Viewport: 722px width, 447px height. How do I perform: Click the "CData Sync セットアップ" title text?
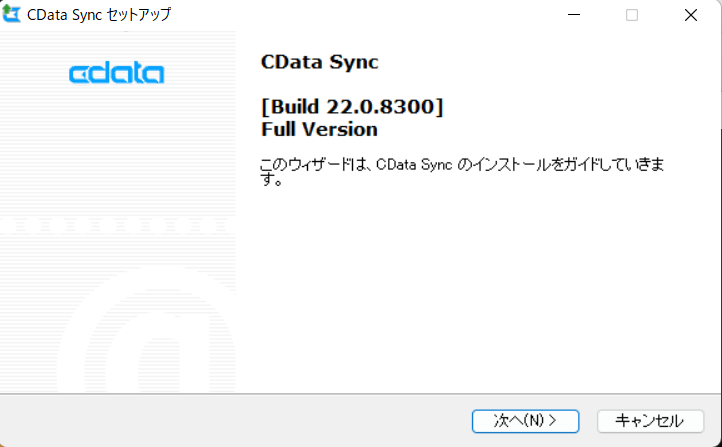pyautogui.click(x=101, y=15)
